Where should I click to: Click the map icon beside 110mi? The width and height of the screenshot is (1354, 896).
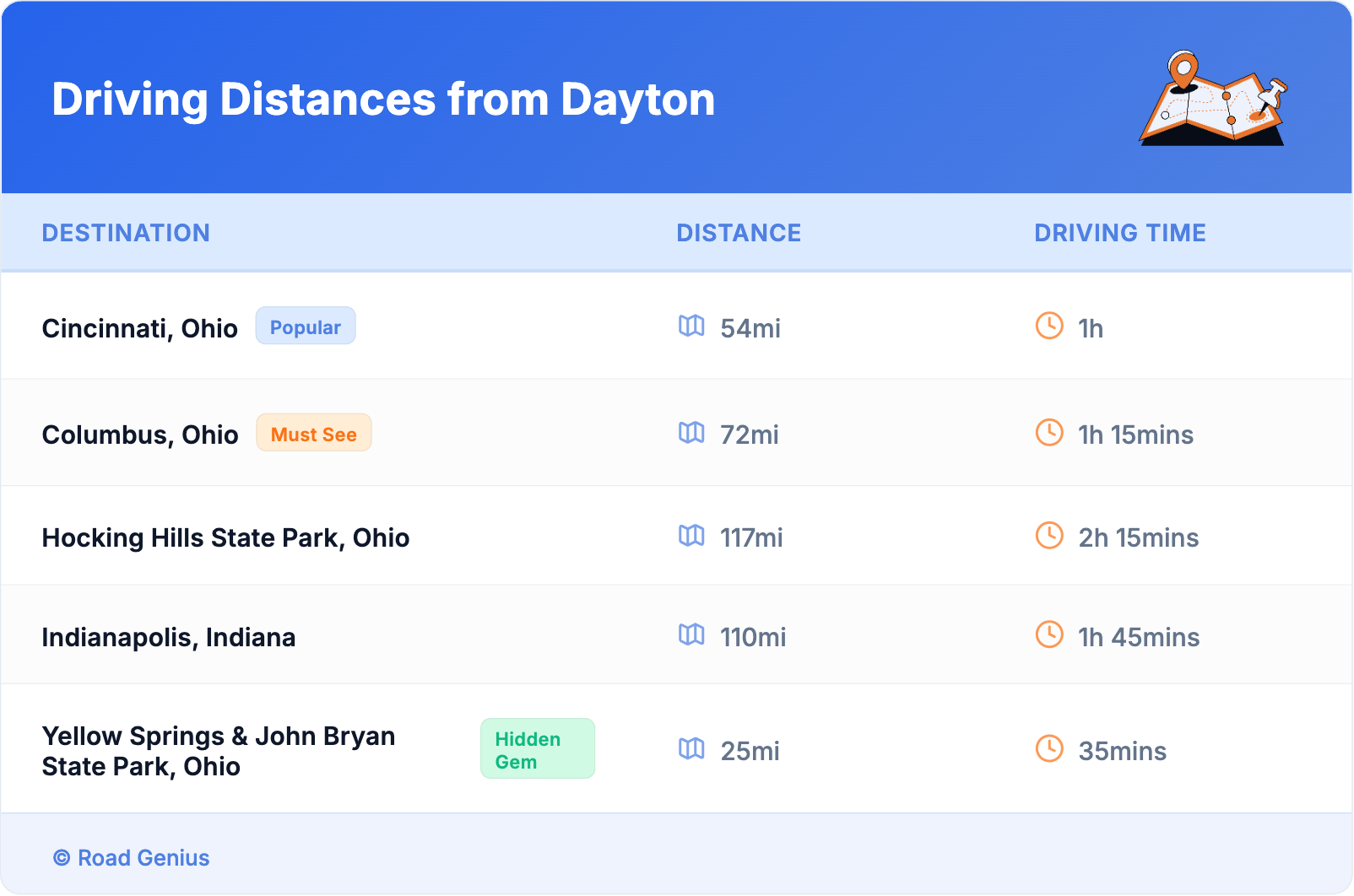(x=691, y=634)
